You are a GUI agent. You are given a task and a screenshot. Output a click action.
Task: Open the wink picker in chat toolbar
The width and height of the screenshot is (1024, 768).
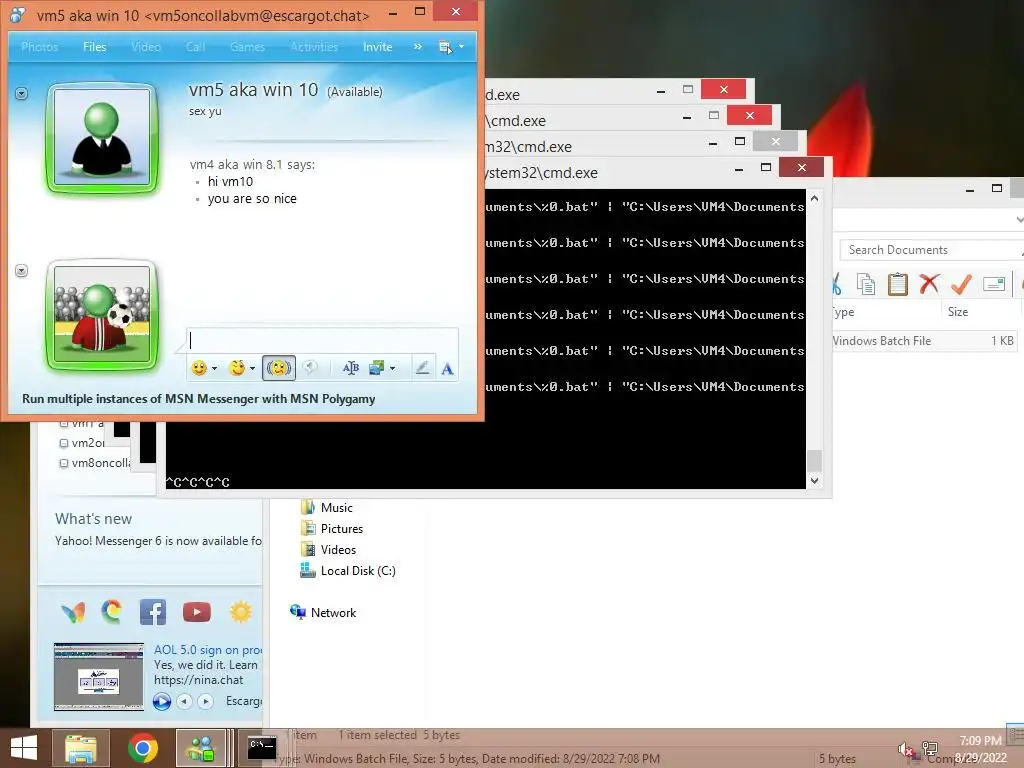coord(236,368)
